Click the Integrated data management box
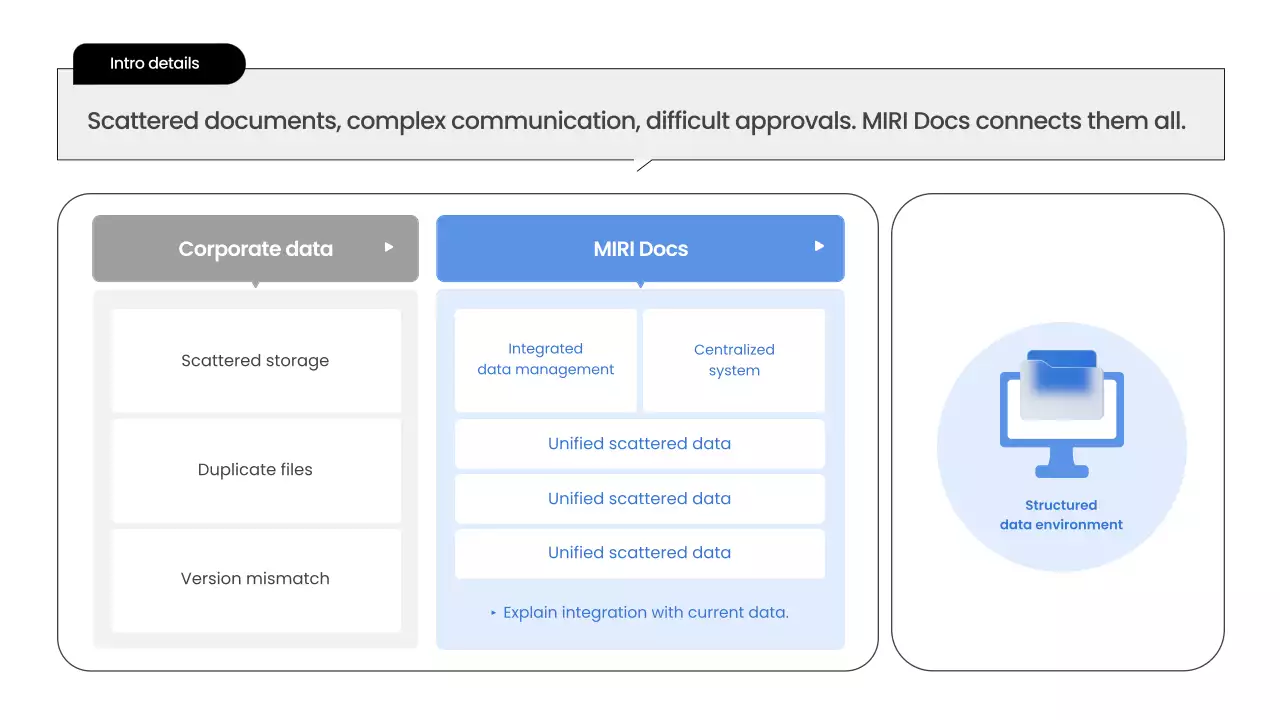1280x720 pixels. pyautogui.click(x=545, y=360)
